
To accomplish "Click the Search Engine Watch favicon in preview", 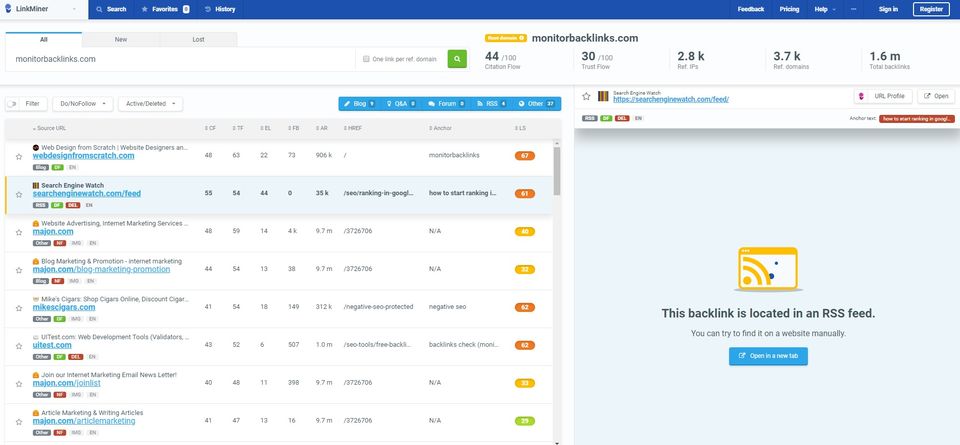I will click(x=603, y=97).
